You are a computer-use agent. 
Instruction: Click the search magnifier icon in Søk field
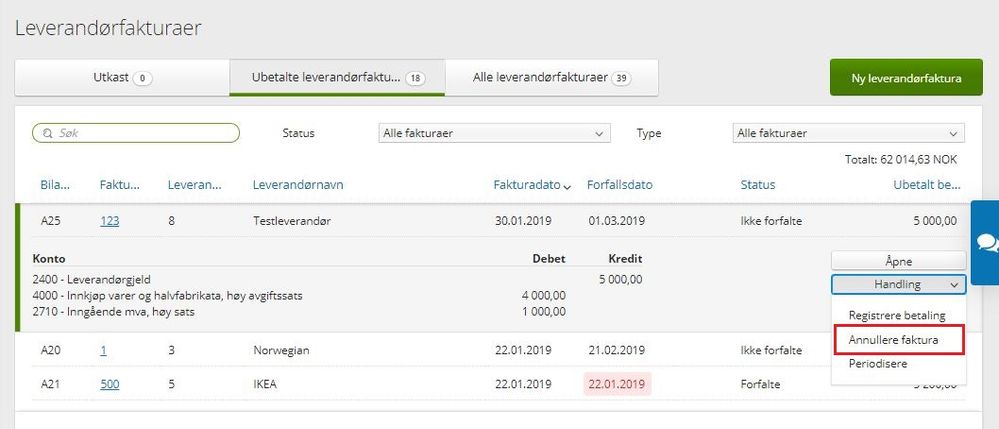tap(45, 133)
